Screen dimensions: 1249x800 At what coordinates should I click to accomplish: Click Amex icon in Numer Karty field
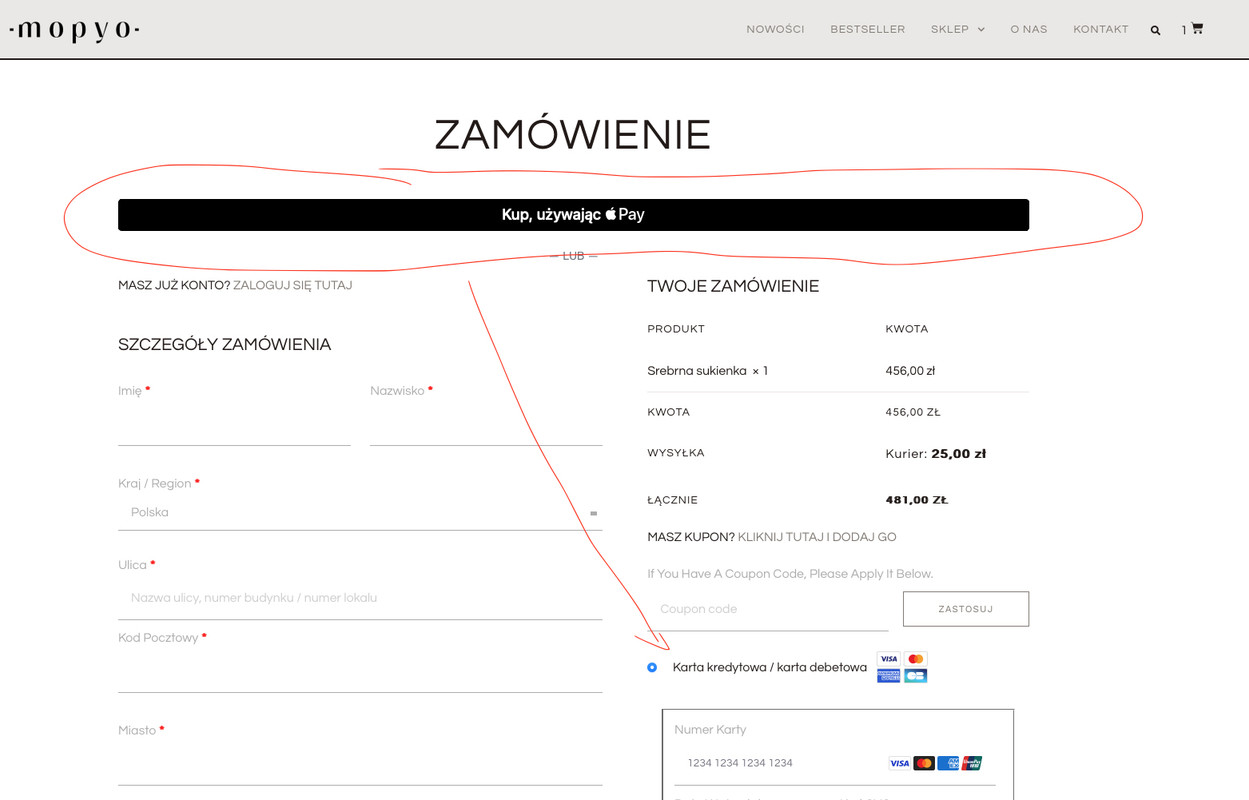coord(948,763)
